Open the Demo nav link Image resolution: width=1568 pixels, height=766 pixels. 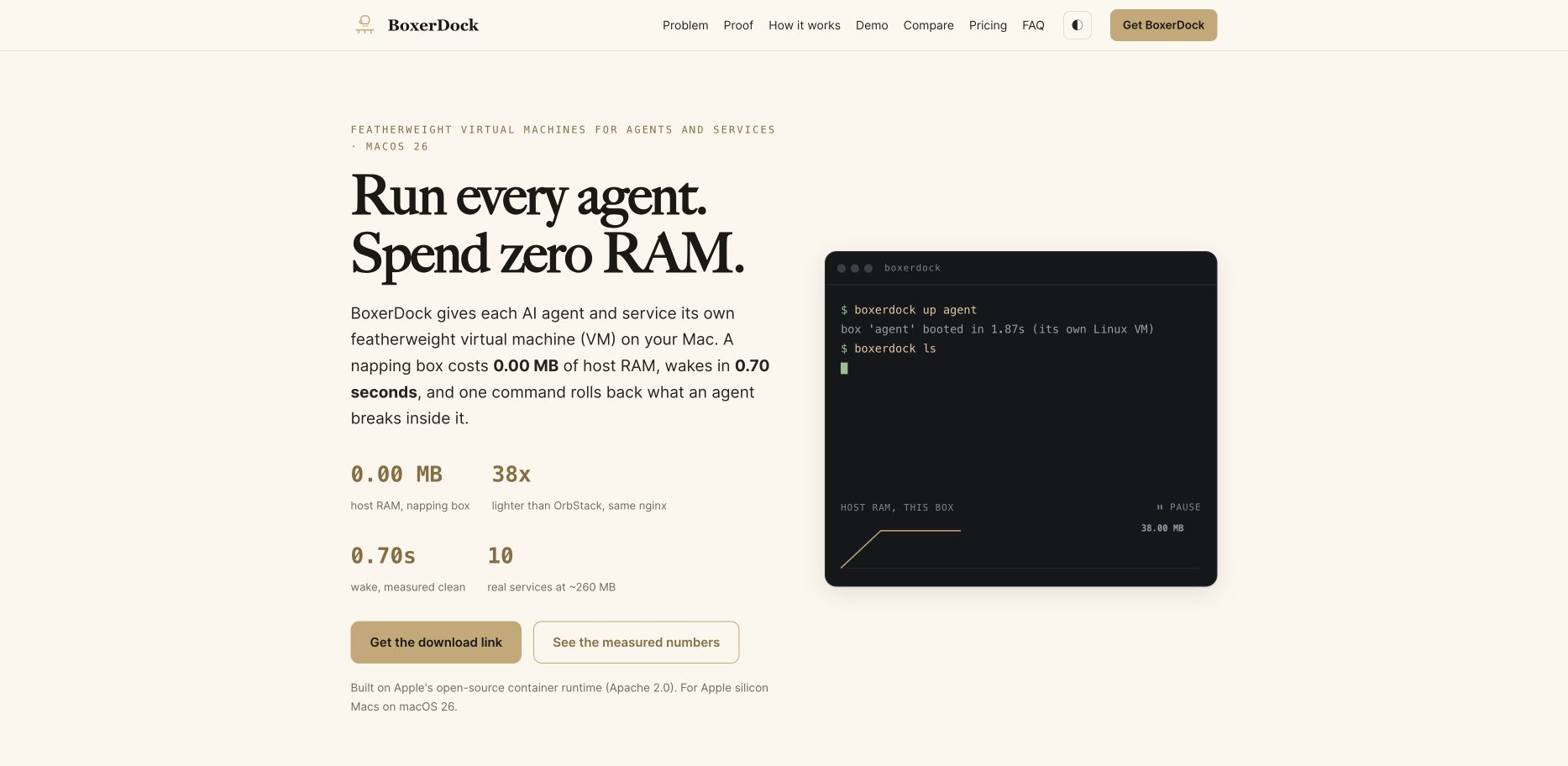pyautogui.click(x=872, y=25)
